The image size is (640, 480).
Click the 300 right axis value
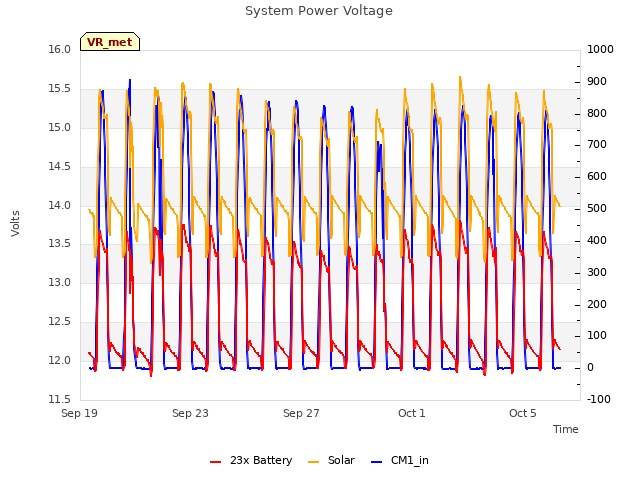[597, 272]
